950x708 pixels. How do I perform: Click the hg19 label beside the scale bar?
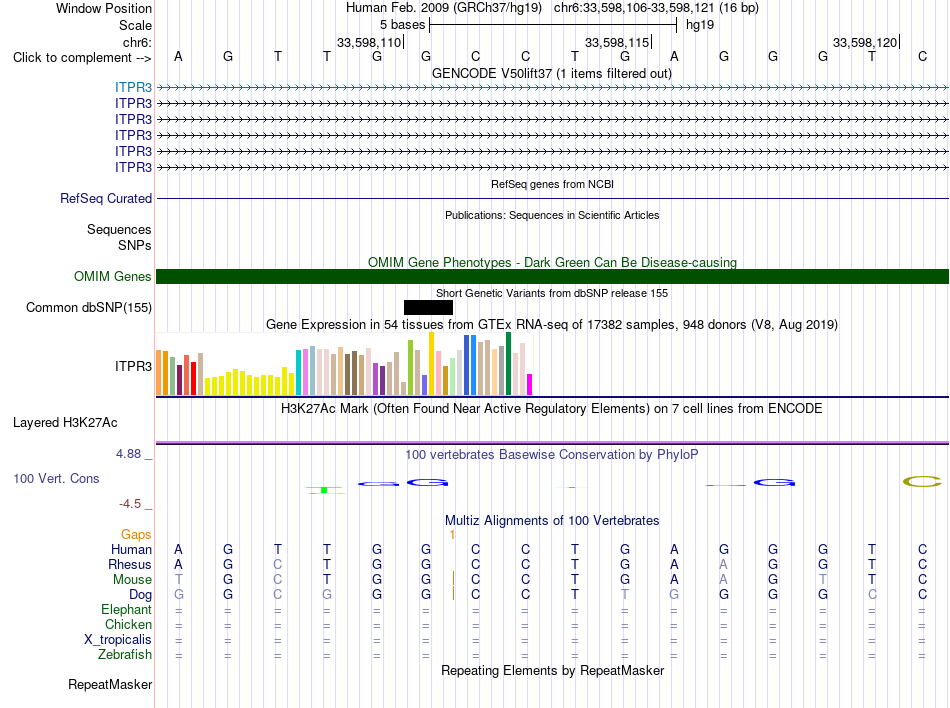click(700, 25)
